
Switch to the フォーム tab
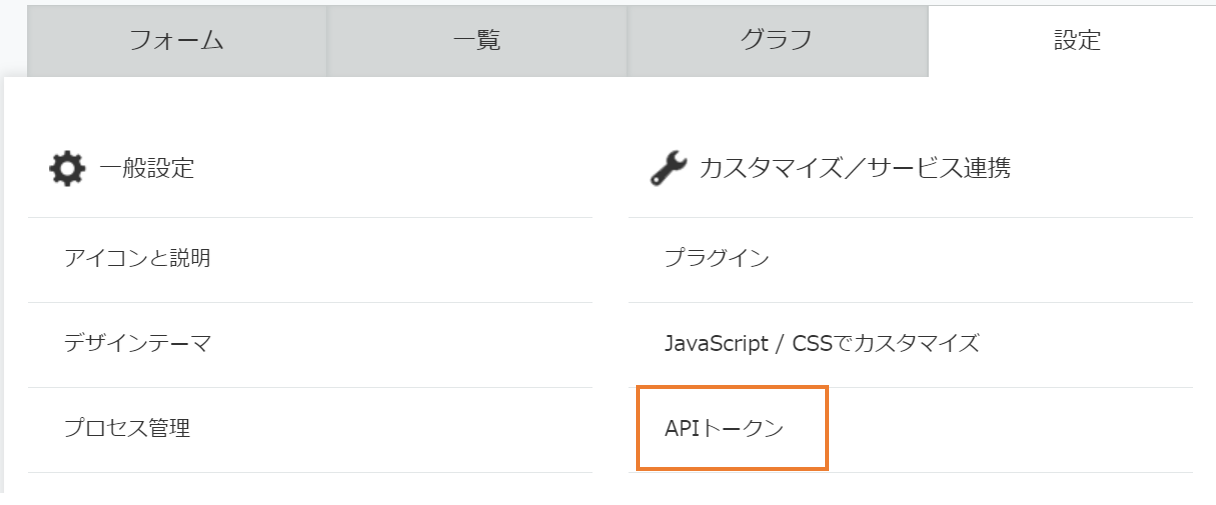176,41
